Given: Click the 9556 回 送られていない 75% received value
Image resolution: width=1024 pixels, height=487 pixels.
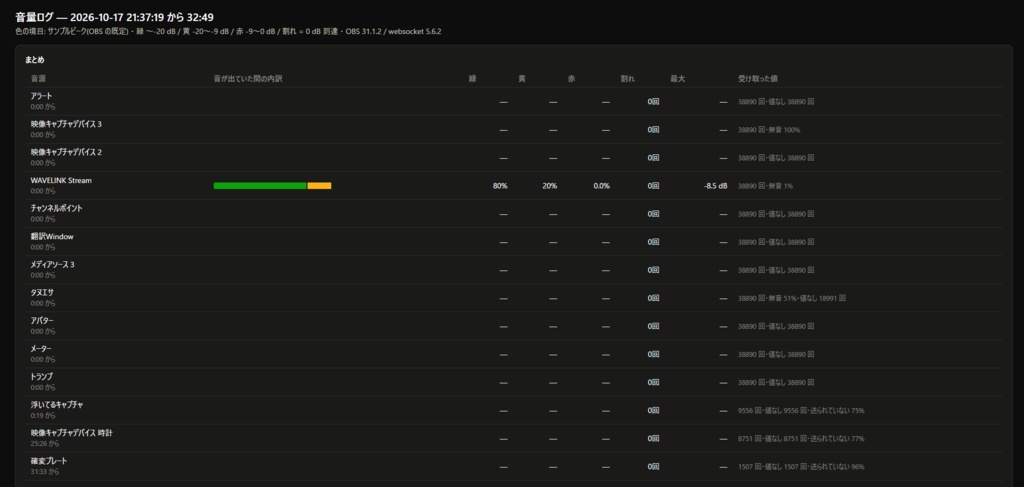Looking at the screenshot, I should click(x=801, y=411).
